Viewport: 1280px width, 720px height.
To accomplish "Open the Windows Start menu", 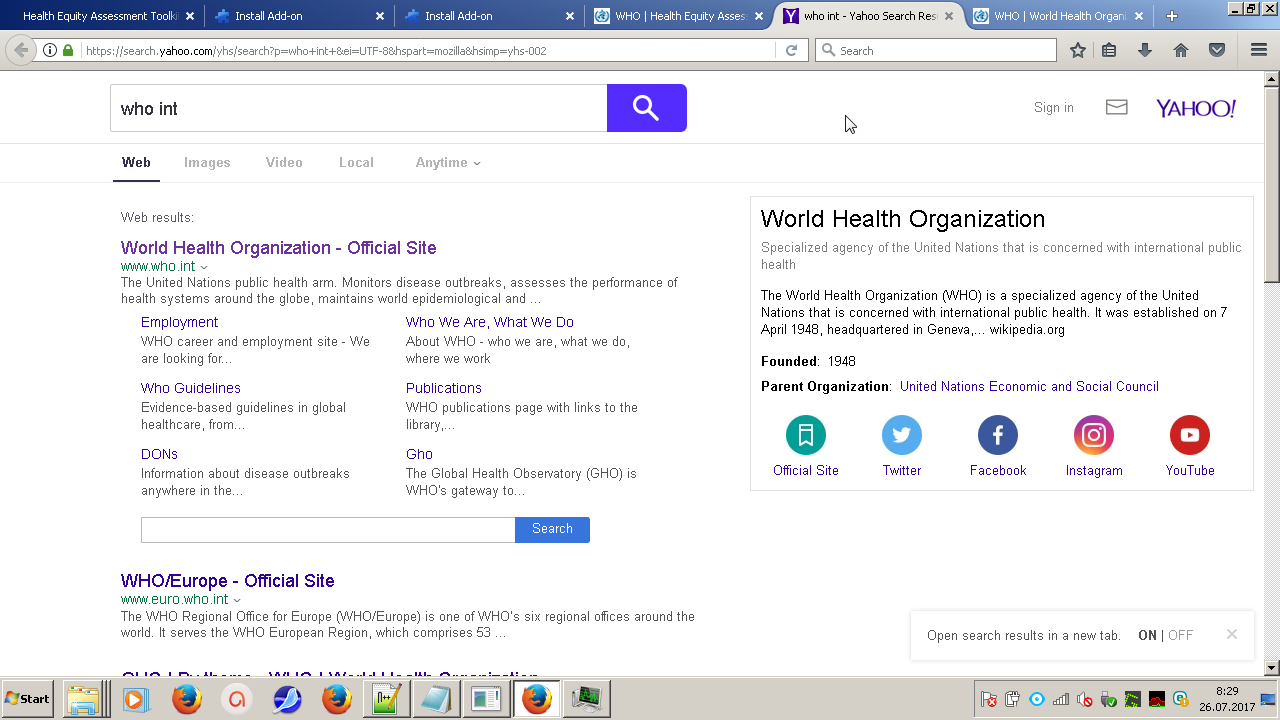I will (28, 699).
